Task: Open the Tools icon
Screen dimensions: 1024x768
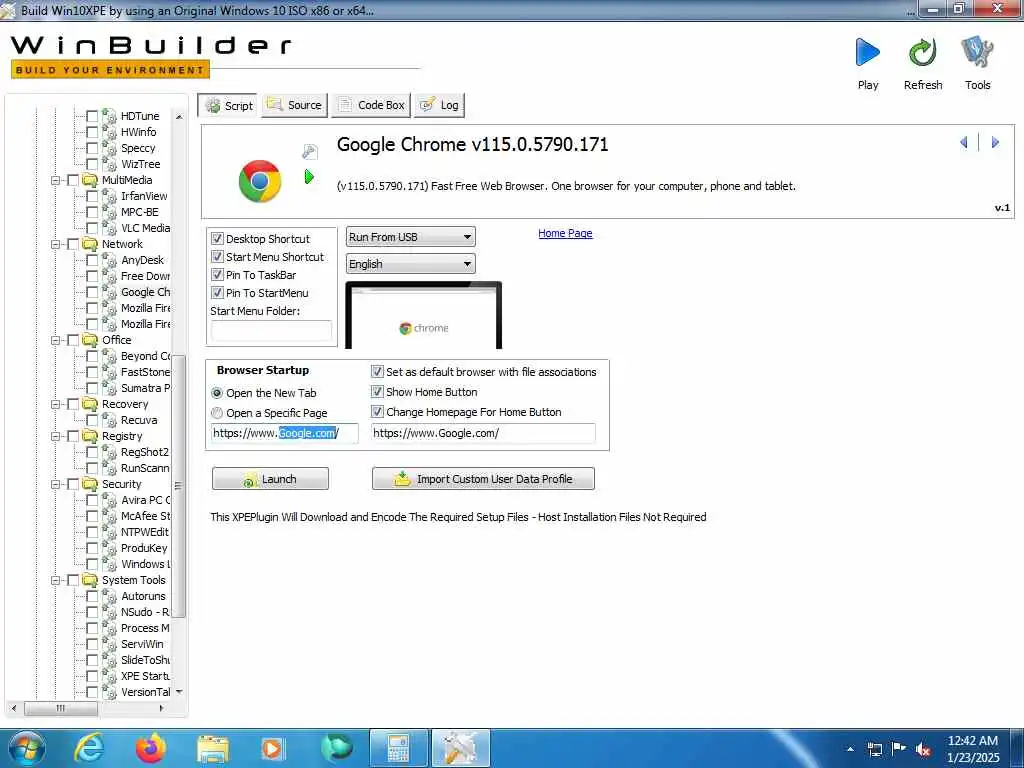Action: click(x=977, y=53)
